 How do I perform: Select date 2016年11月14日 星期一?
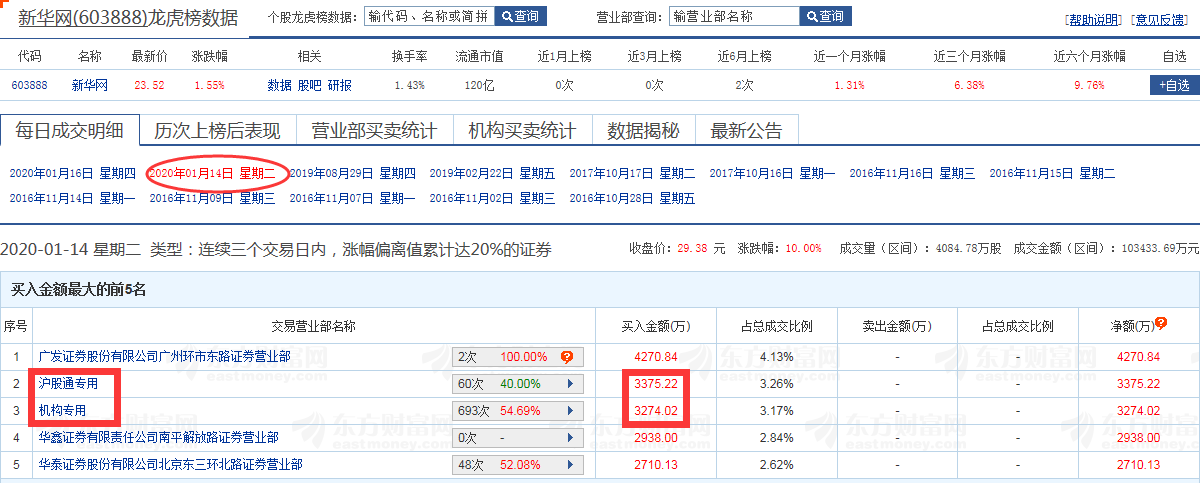72,198
